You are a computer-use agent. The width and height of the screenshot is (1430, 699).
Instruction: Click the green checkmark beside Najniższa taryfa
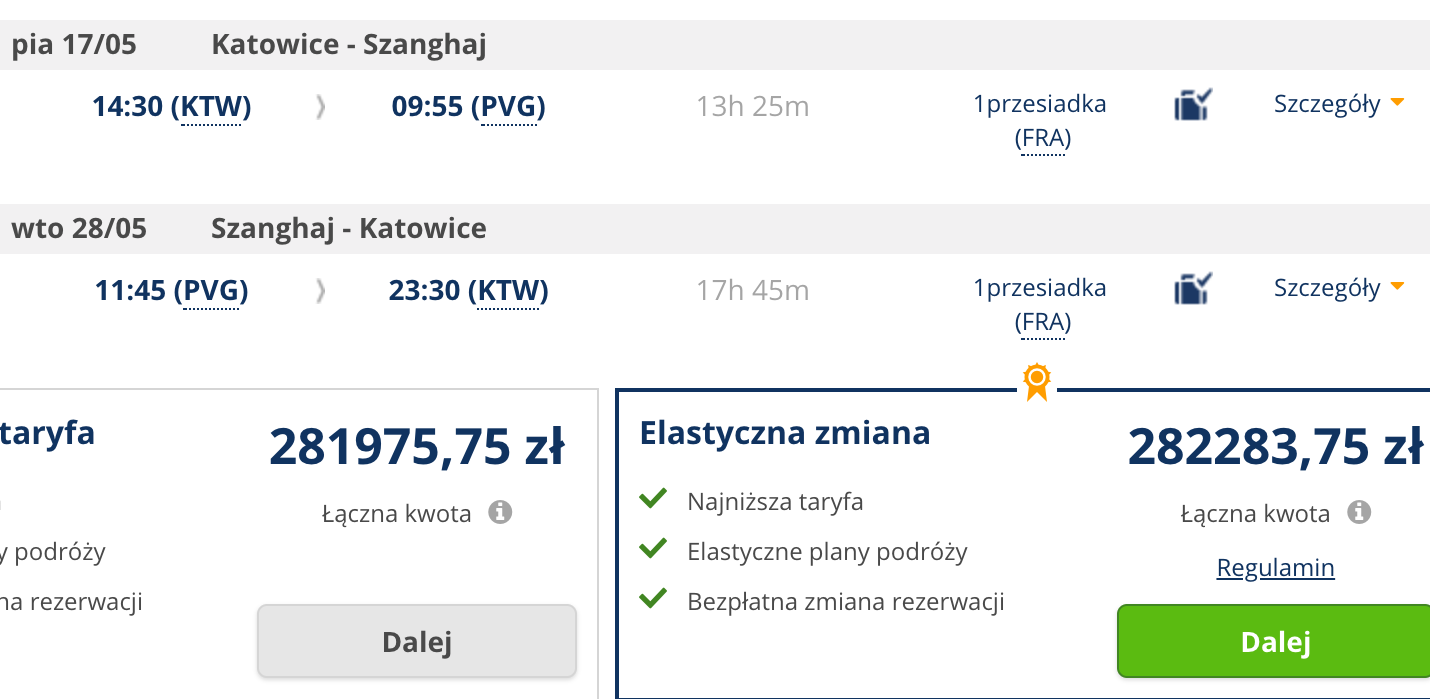(x=653, y=498)
